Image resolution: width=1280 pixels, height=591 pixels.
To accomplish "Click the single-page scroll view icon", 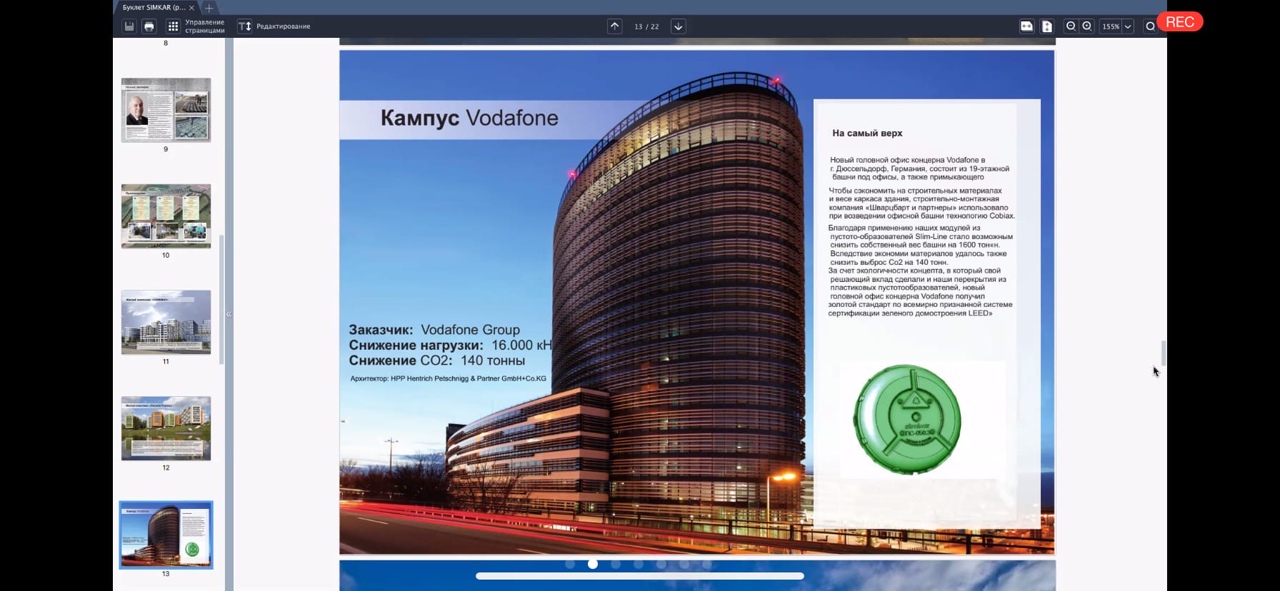I will click(x=1047, y=26).
